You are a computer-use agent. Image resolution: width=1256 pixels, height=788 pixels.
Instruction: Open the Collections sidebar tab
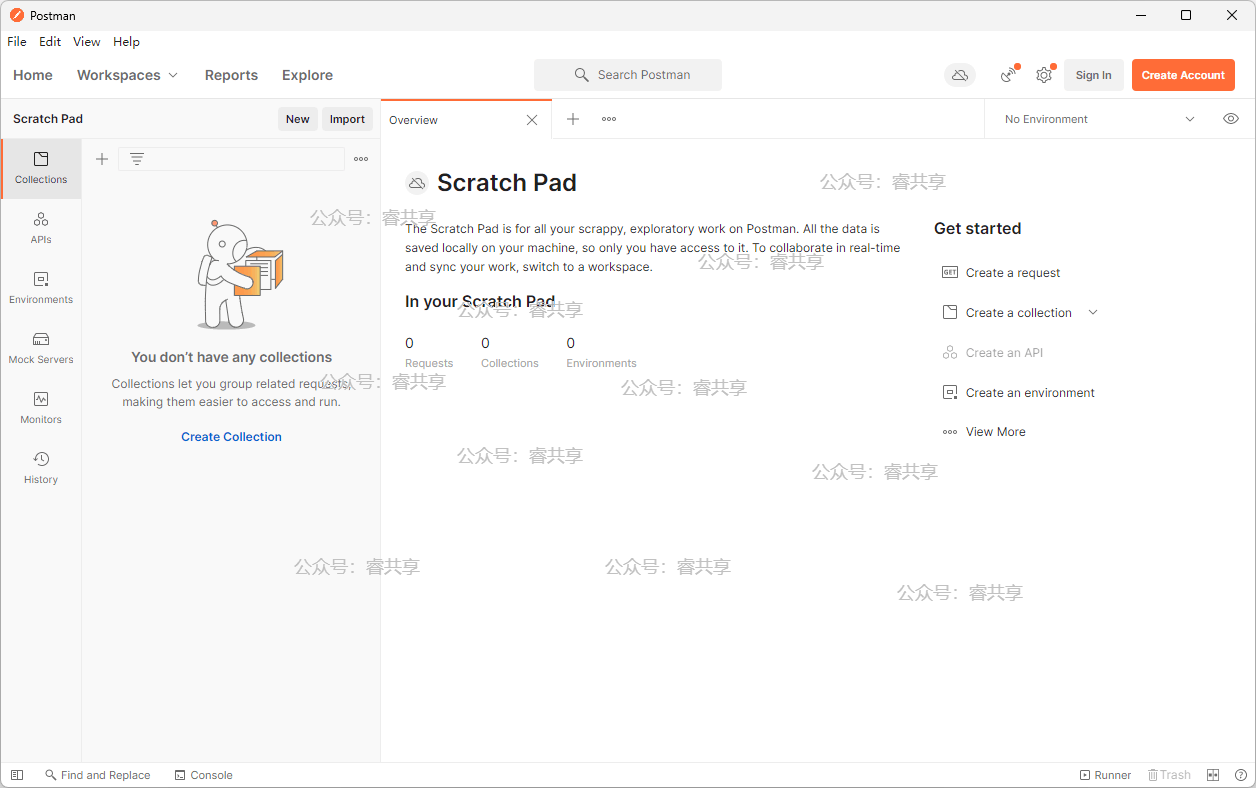coord(41,168)
